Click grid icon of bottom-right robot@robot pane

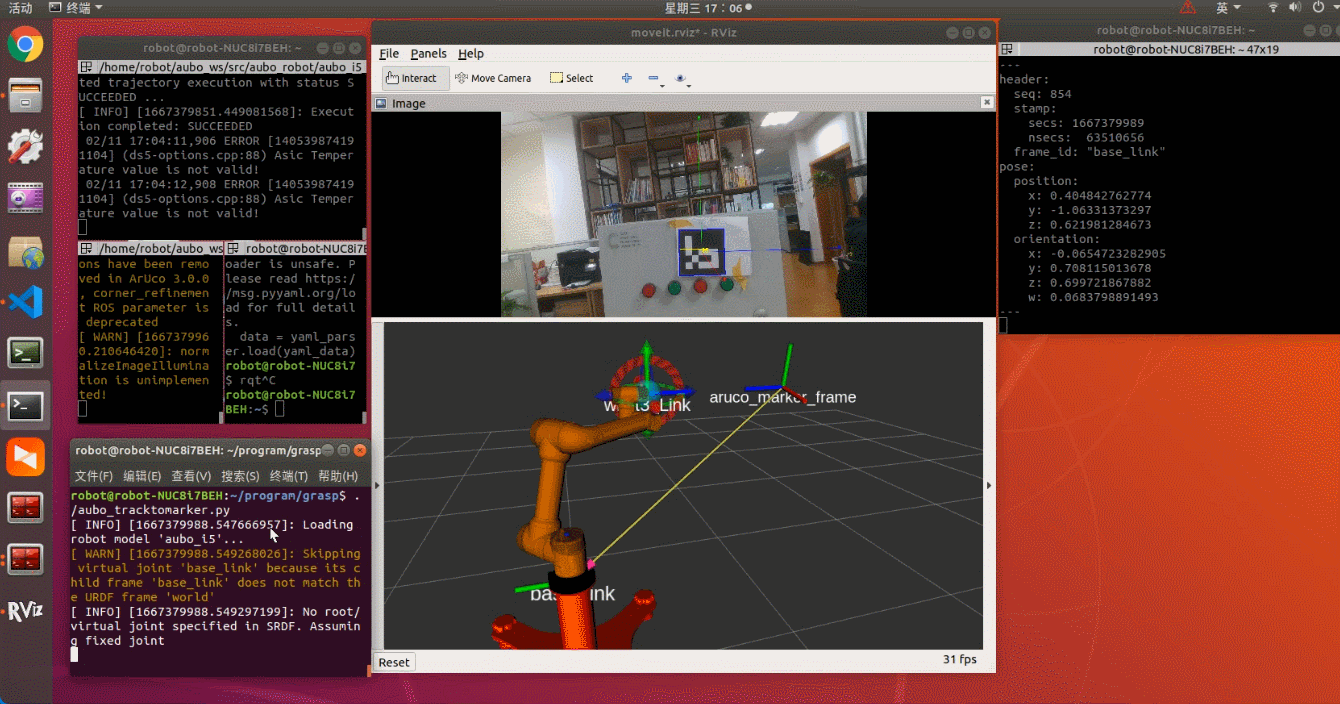[x=233, y=249]
